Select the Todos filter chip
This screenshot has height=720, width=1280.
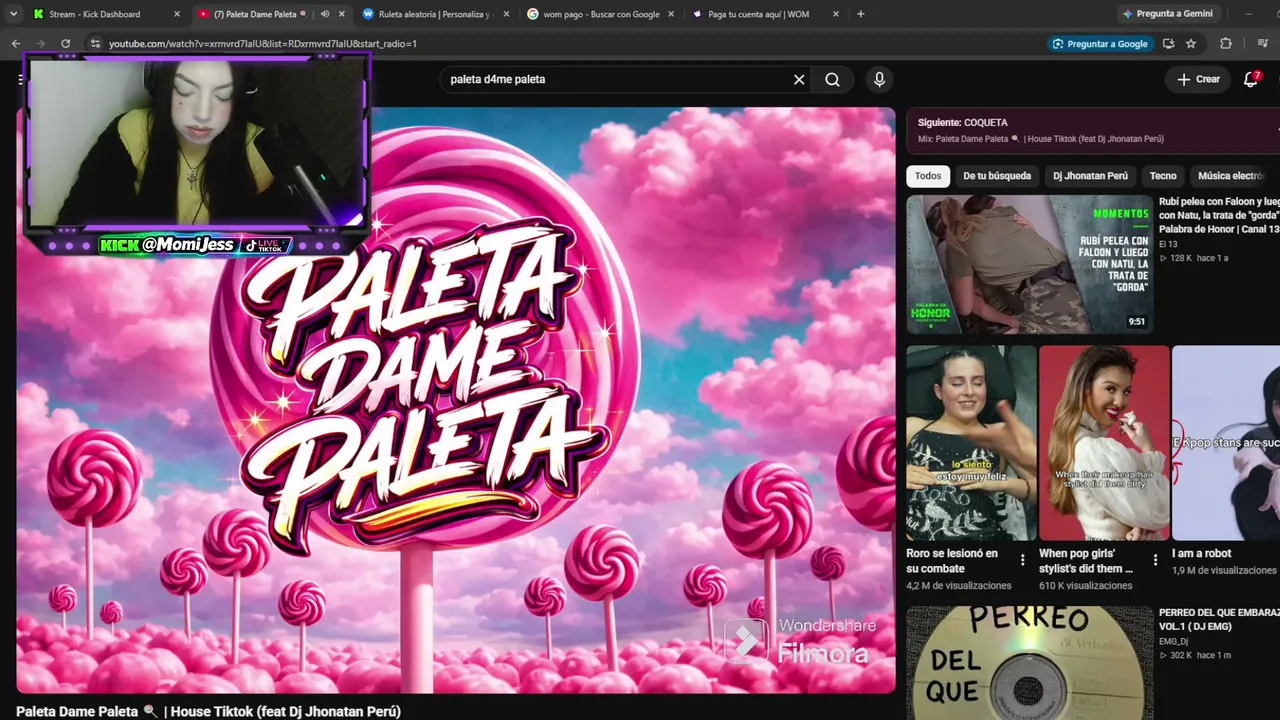point(928,176)
